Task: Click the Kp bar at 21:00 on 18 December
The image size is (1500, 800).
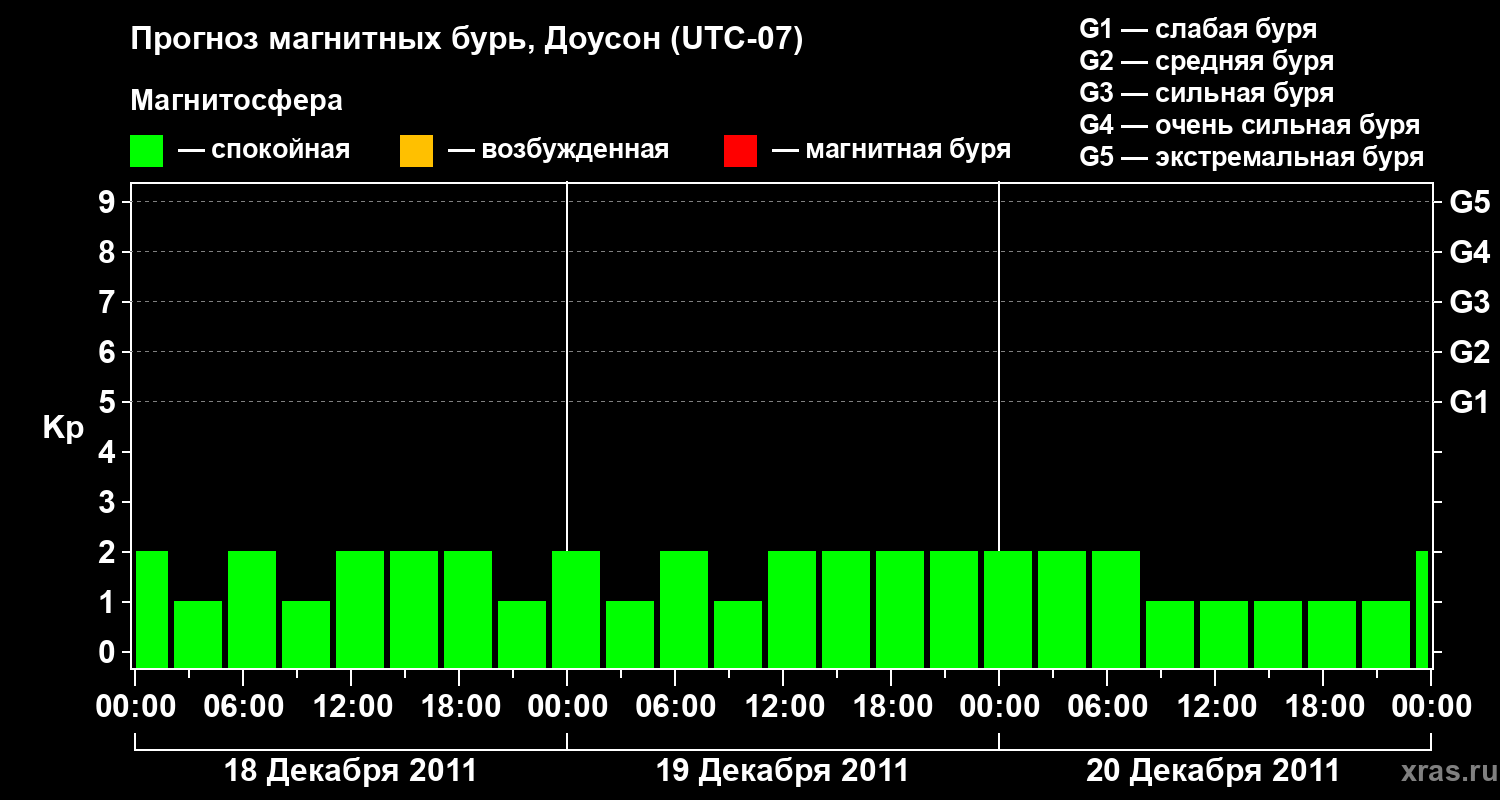Action: (x=522, y=634)
